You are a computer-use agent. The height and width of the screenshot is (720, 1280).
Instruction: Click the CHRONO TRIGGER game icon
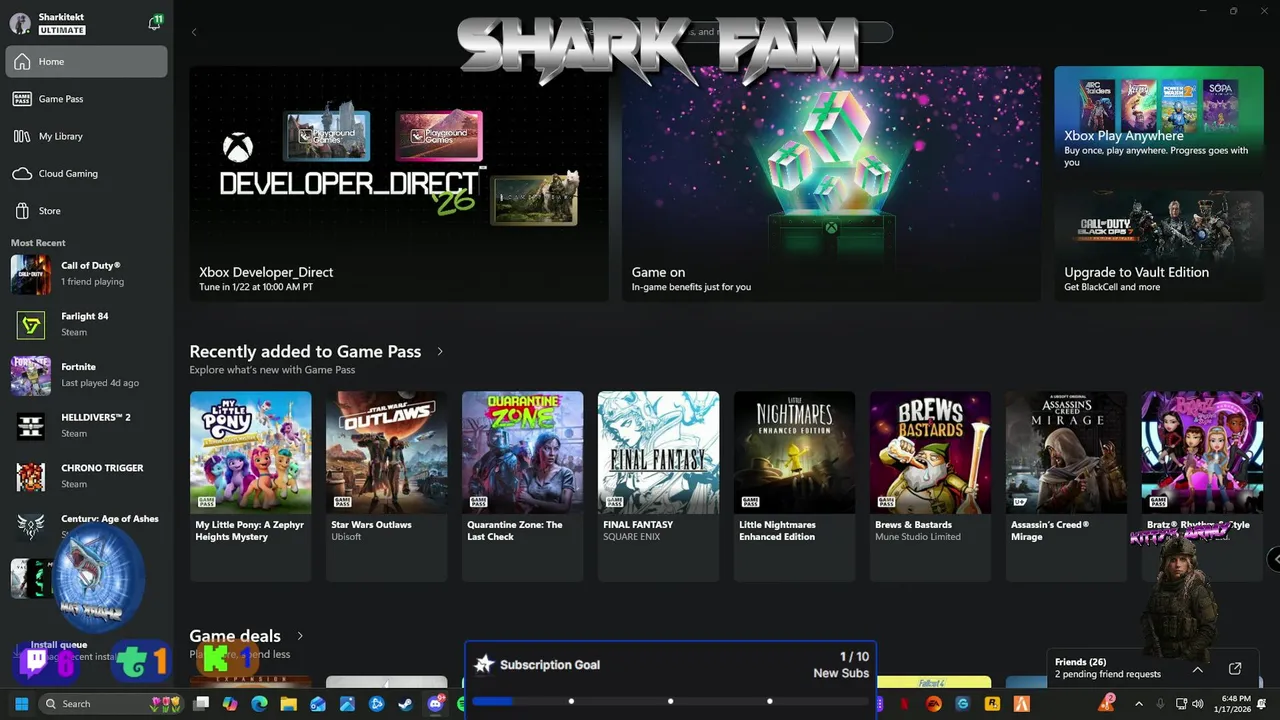click(x=31, y=476)
